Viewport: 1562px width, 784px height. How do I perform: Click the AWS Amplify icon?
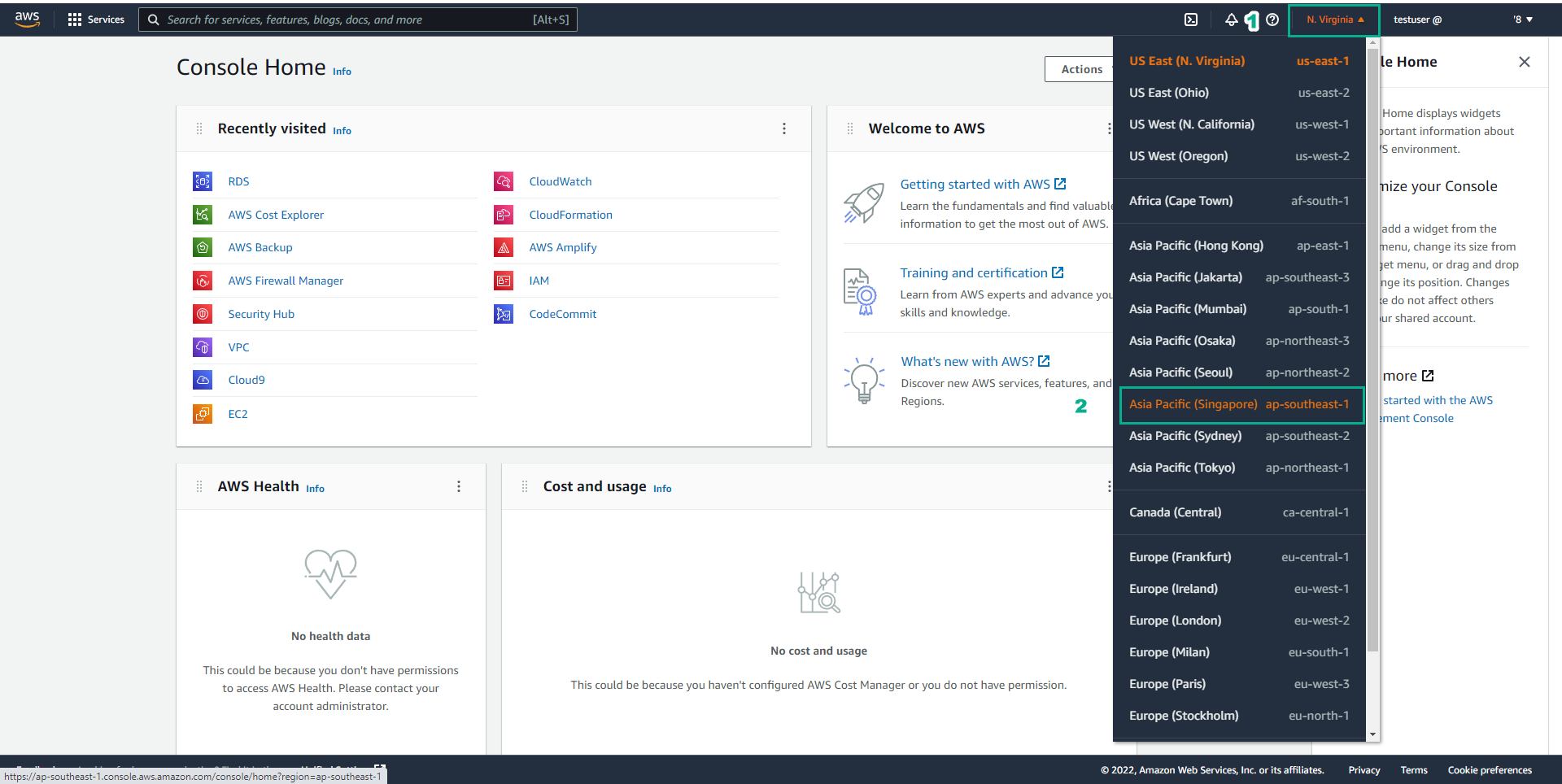pyautogui.click(x=504, y=247)
